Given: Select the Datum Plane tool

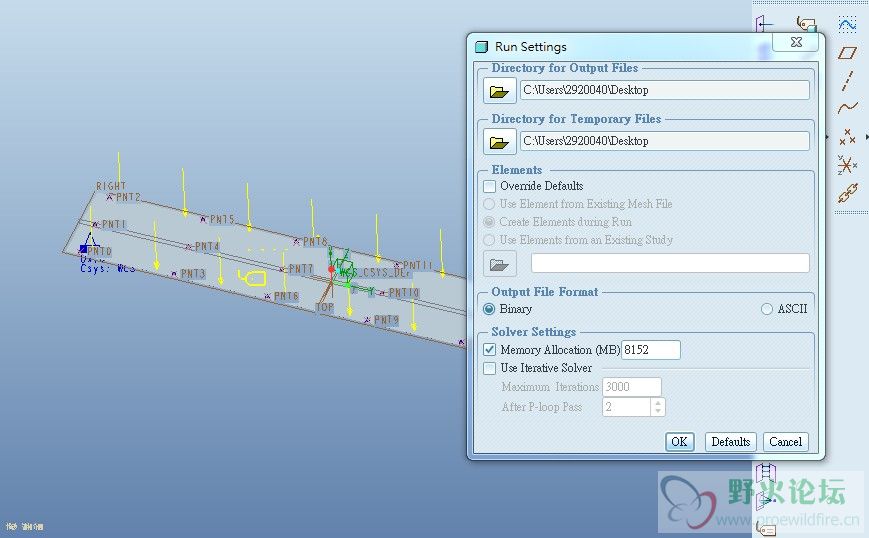Looking at the screenshot, I should [x=847, y=53].
